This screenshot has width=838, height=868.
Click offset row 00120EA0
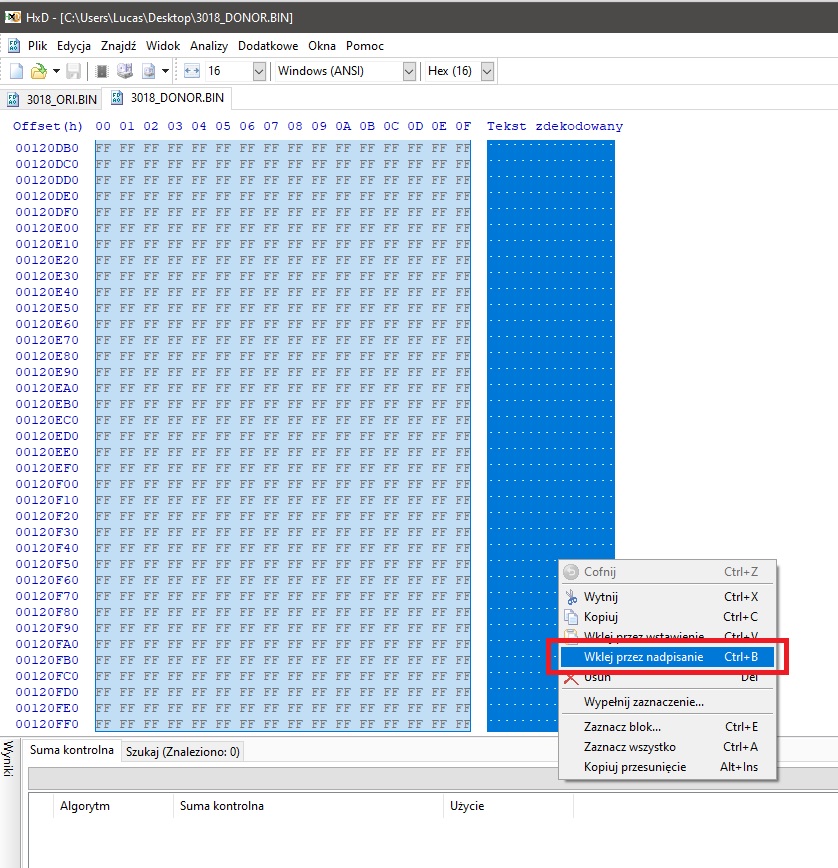(47, 388)
